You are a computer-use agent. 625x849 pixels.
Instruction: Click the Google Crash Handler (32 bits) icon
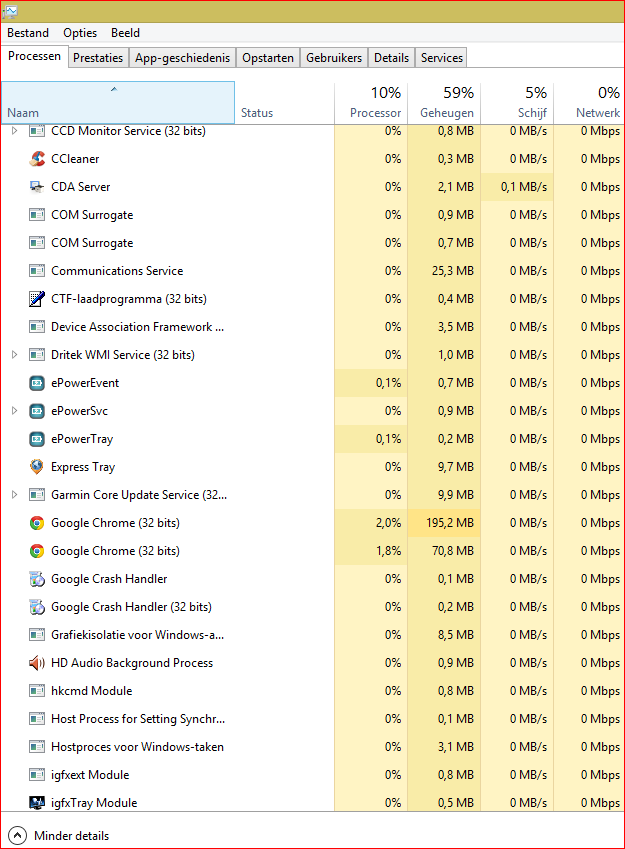point(37,607)
